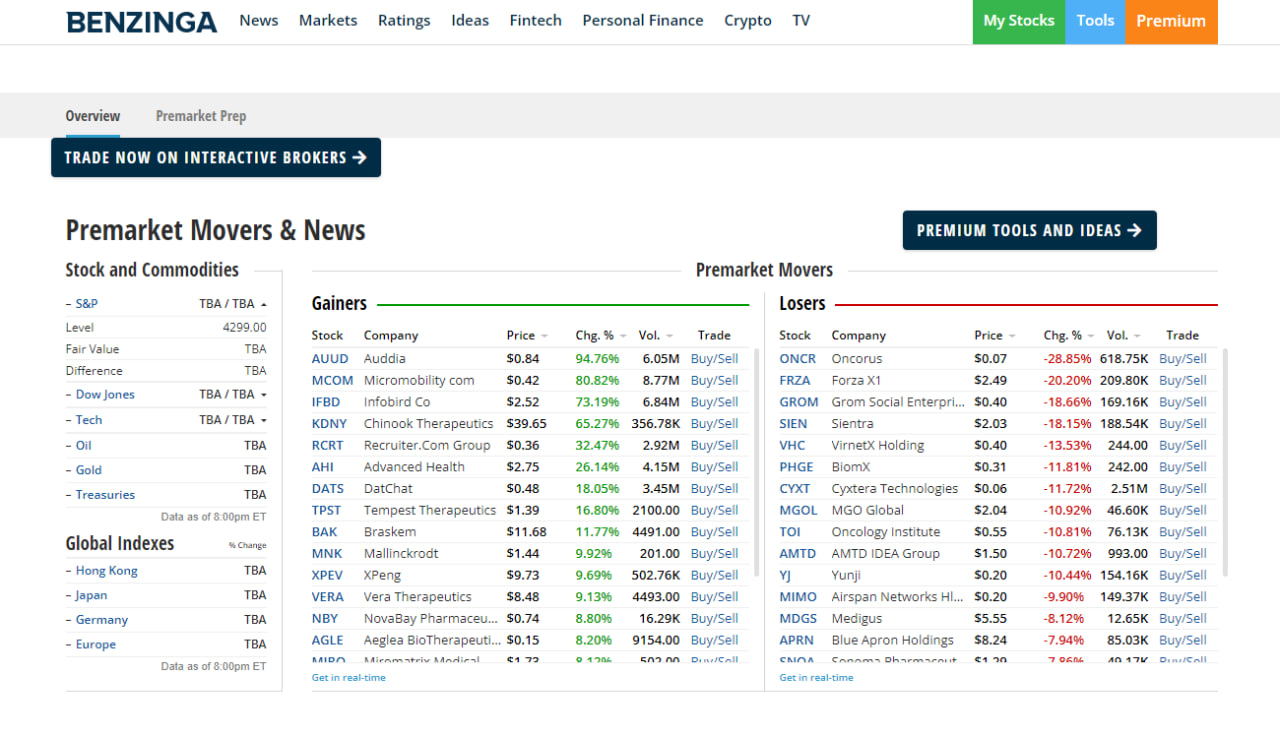1280x735 pixels.
Task: Click the BENZINGA logo
Action: [x=141, y=21]
